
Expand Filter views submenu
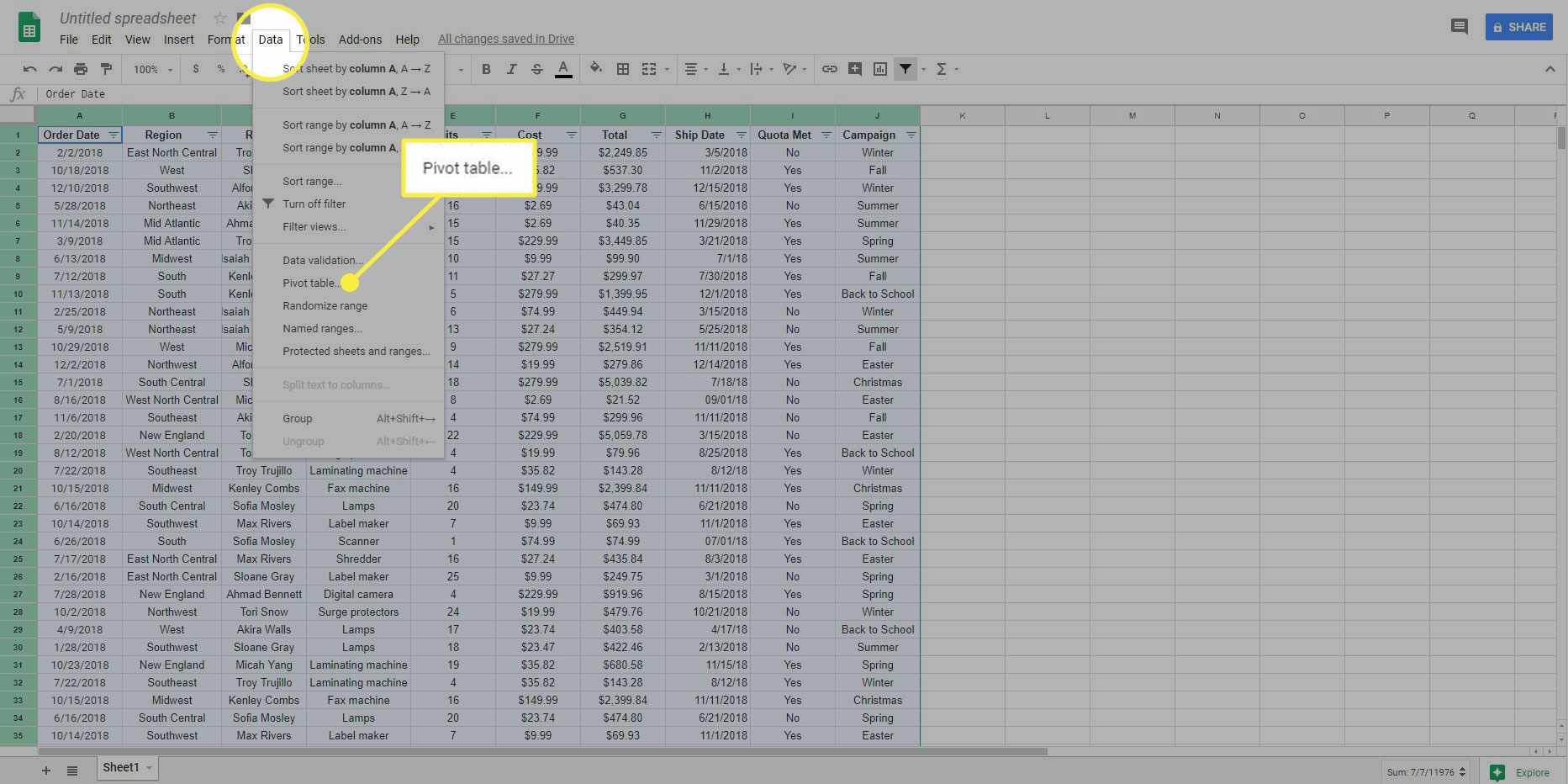[348, 227]
